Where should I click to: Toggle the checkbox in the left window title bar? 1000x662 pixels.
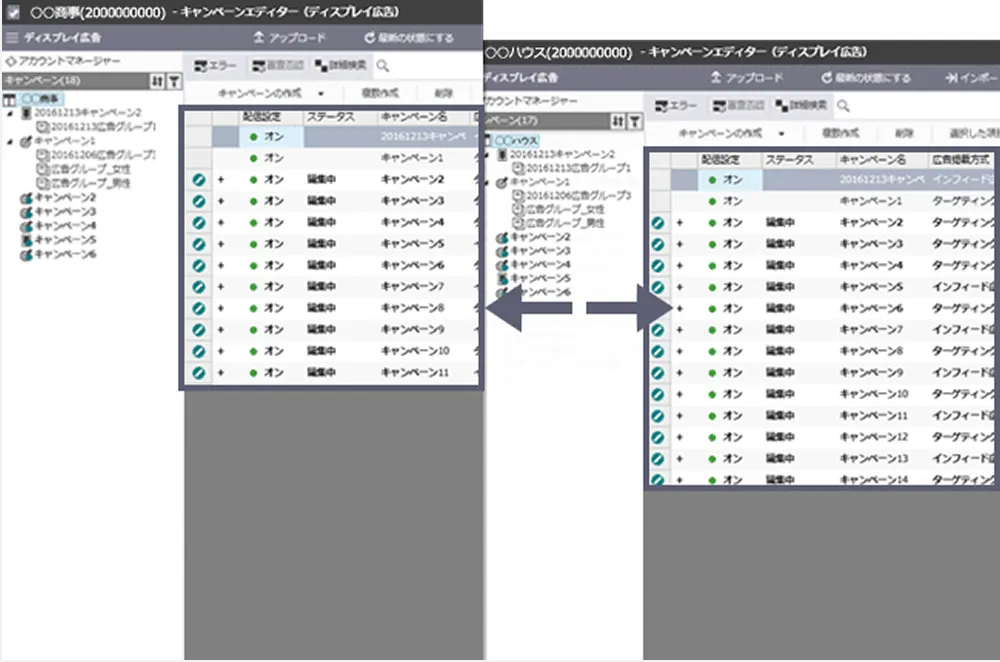click(12, 12)
